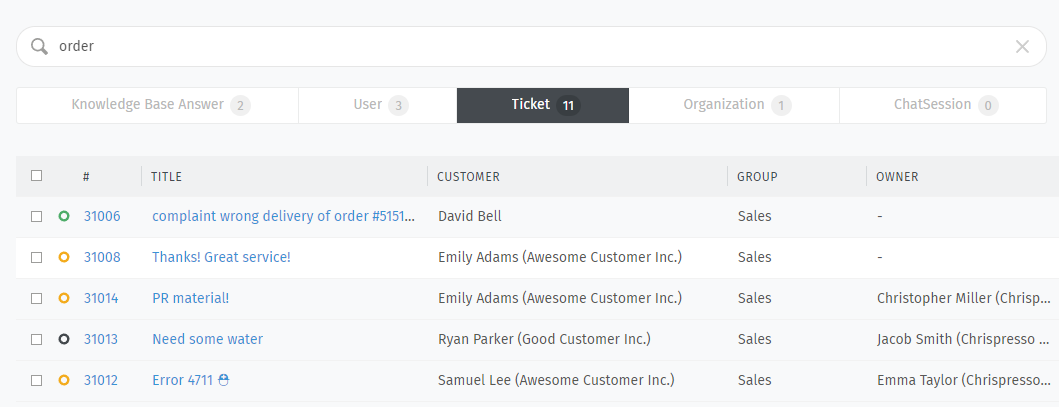Clear the search field with X icon
Viewport: 1059px width, 407px height.
coord(1022,46)
